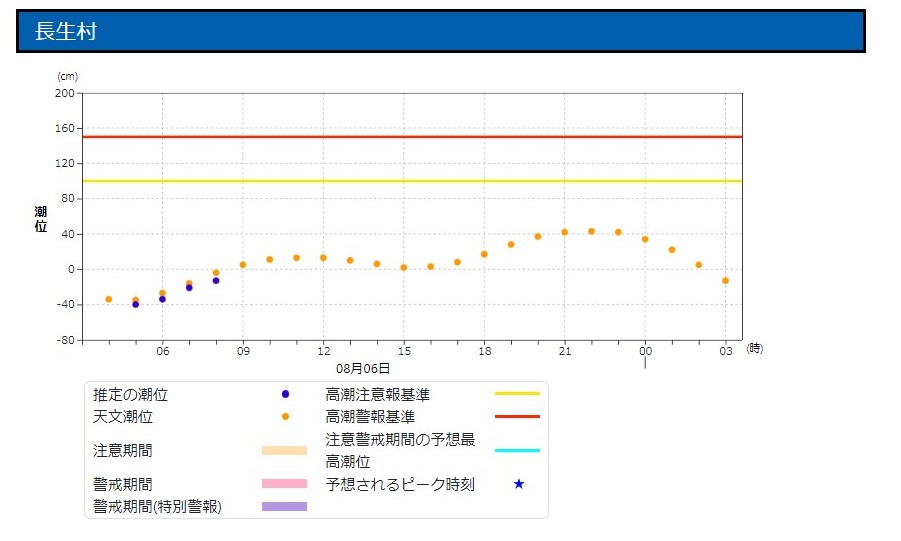
Task: Click the (cm) unit label
Action: [x=67, y=76]
